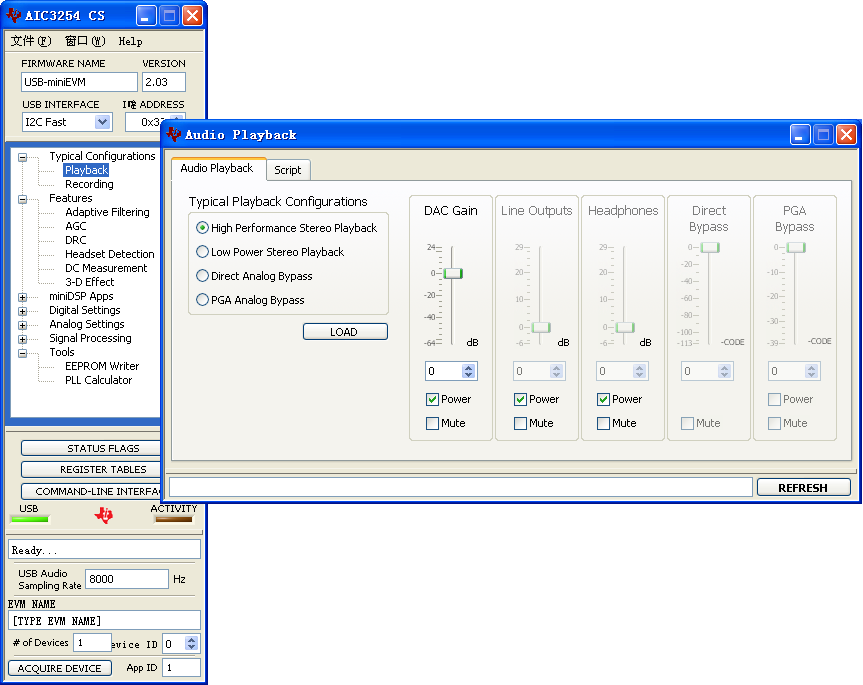Viewport: 863px width, 685px height.
Task: Open 3-D Effect feature
Action: pos(90,282)
